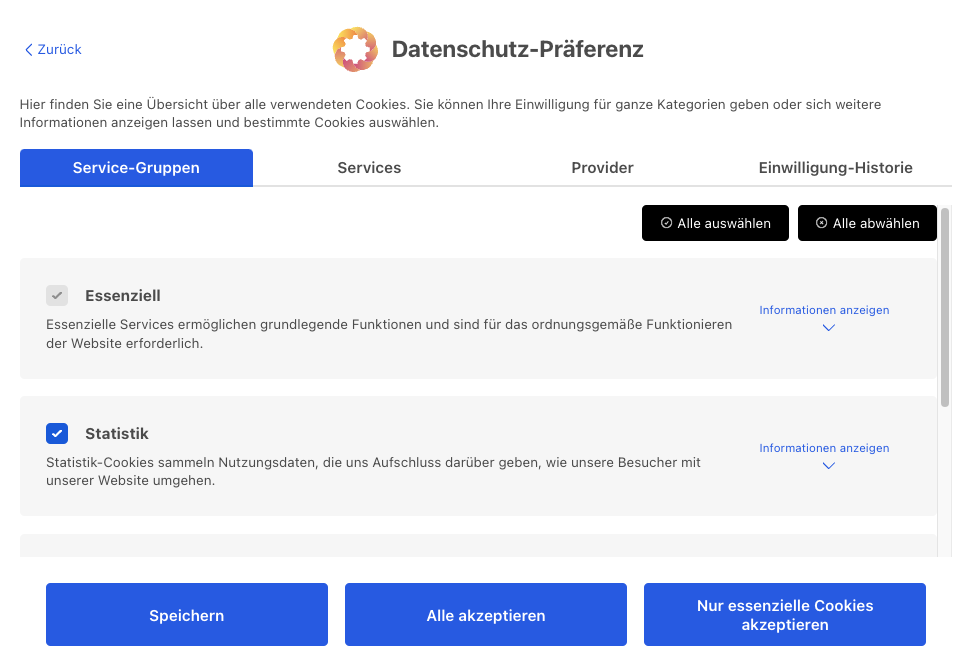Screen dimensions: 972x664
Task: Expand Statistik details via the down chevron
Action: [x=827, y=466]
